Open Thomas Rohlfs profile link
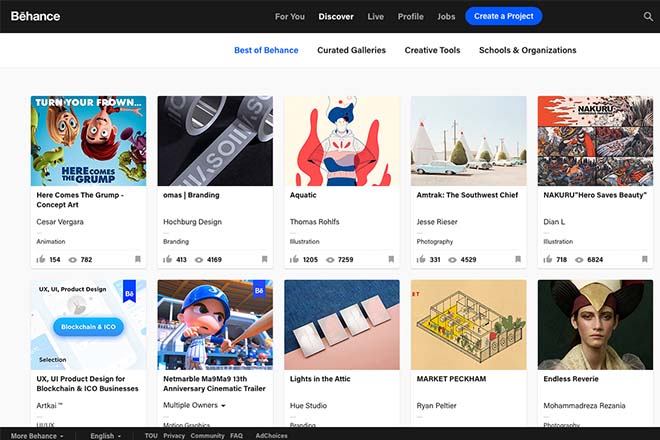Screen dimensions: 660x440 click(314, 221)
